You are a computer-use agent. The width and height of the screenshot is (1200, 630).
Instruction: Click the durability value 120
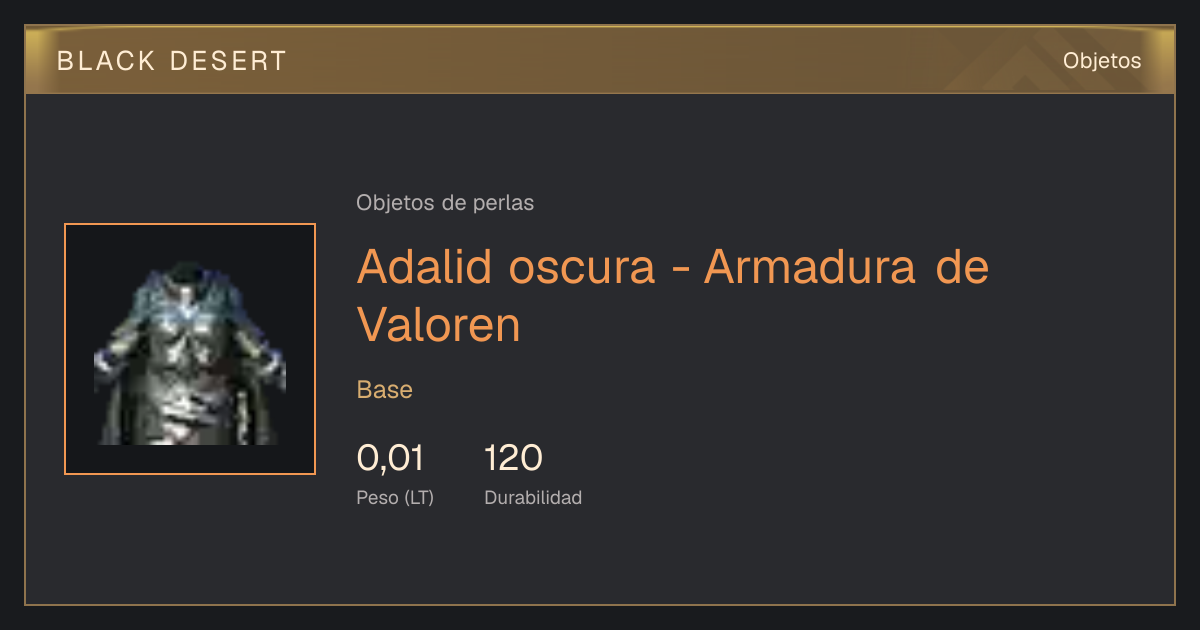[x=513, y=458]
